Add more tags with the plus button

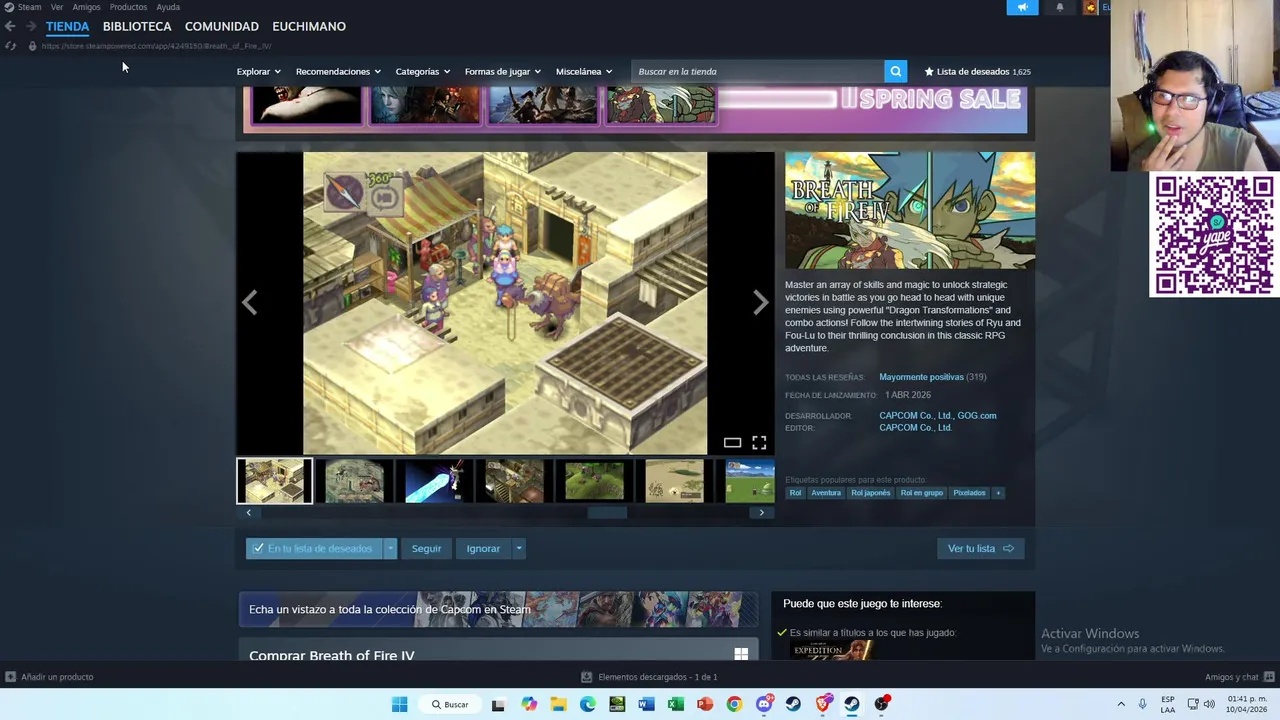coord(998,493)
